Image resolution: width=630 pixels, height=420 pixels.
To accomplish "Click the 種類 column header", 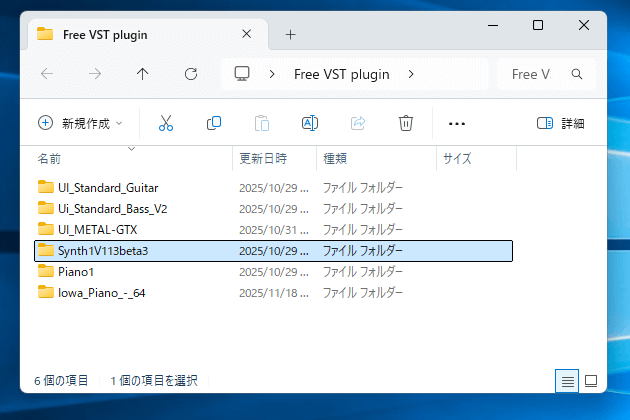I will coord(335,158).
